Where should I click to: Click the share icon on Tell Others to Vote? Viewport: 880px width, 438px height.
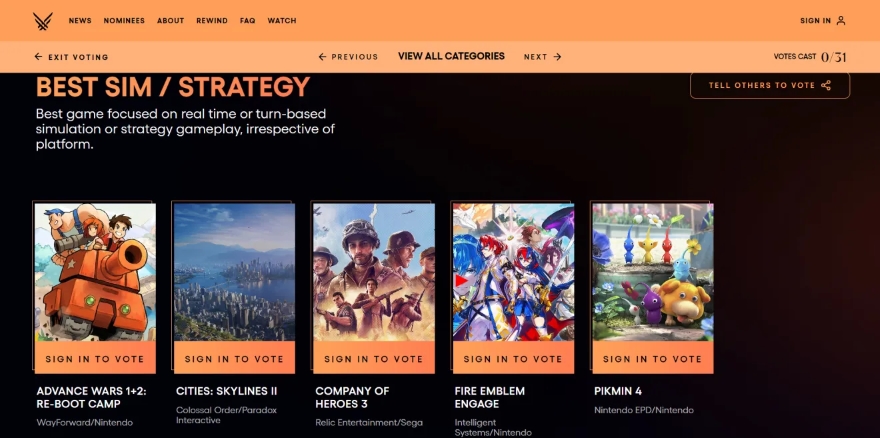826,85
